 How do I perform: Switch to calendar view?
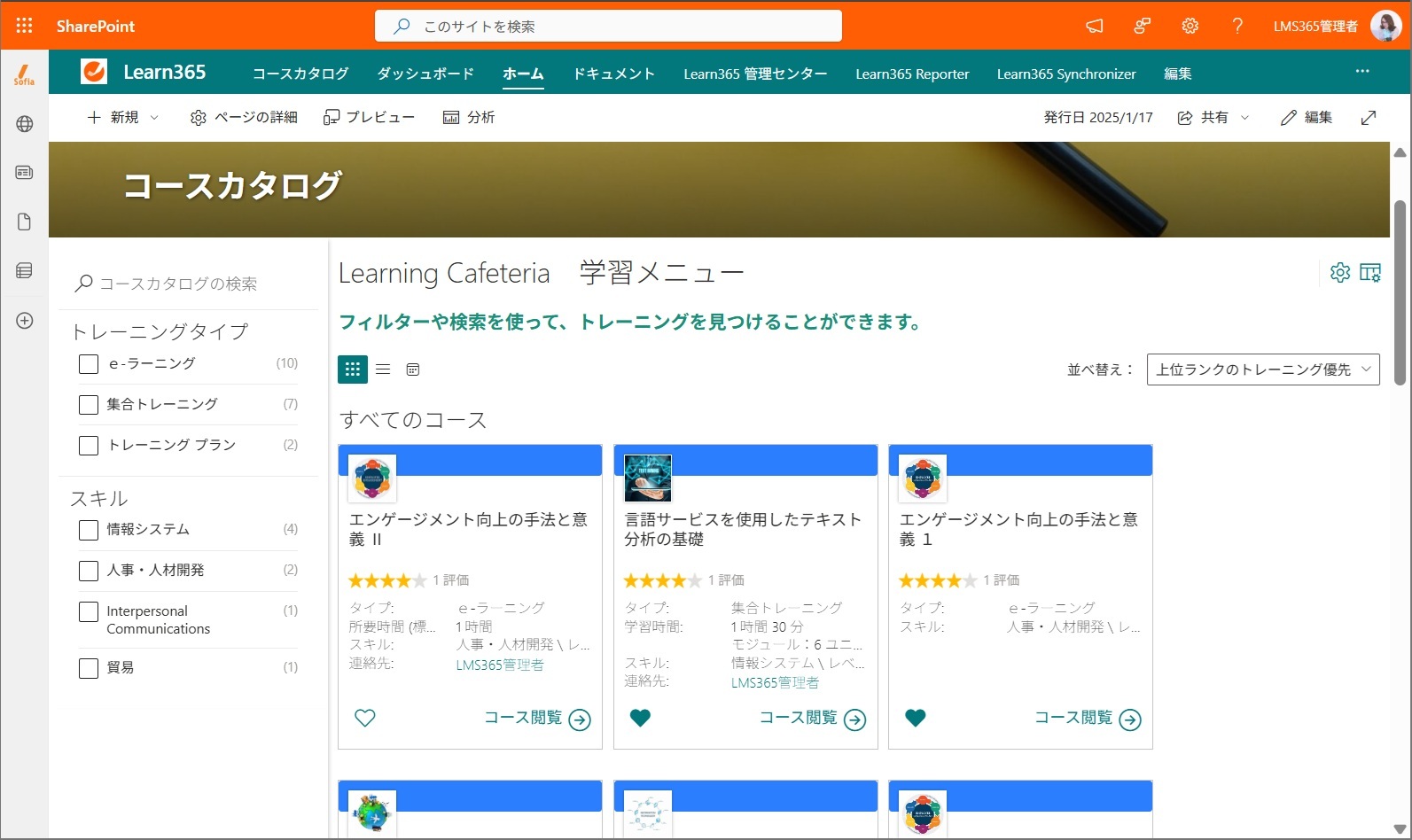(413, 369)
